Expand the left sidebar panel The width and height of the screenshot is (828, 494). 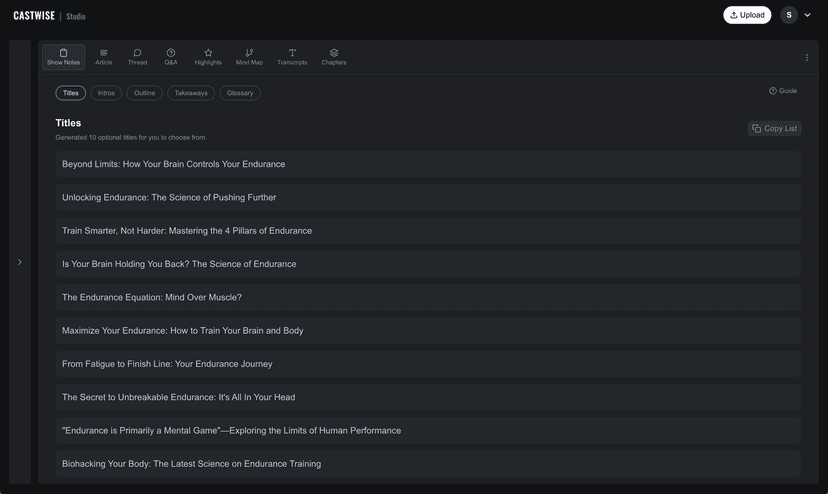point(20,262)
